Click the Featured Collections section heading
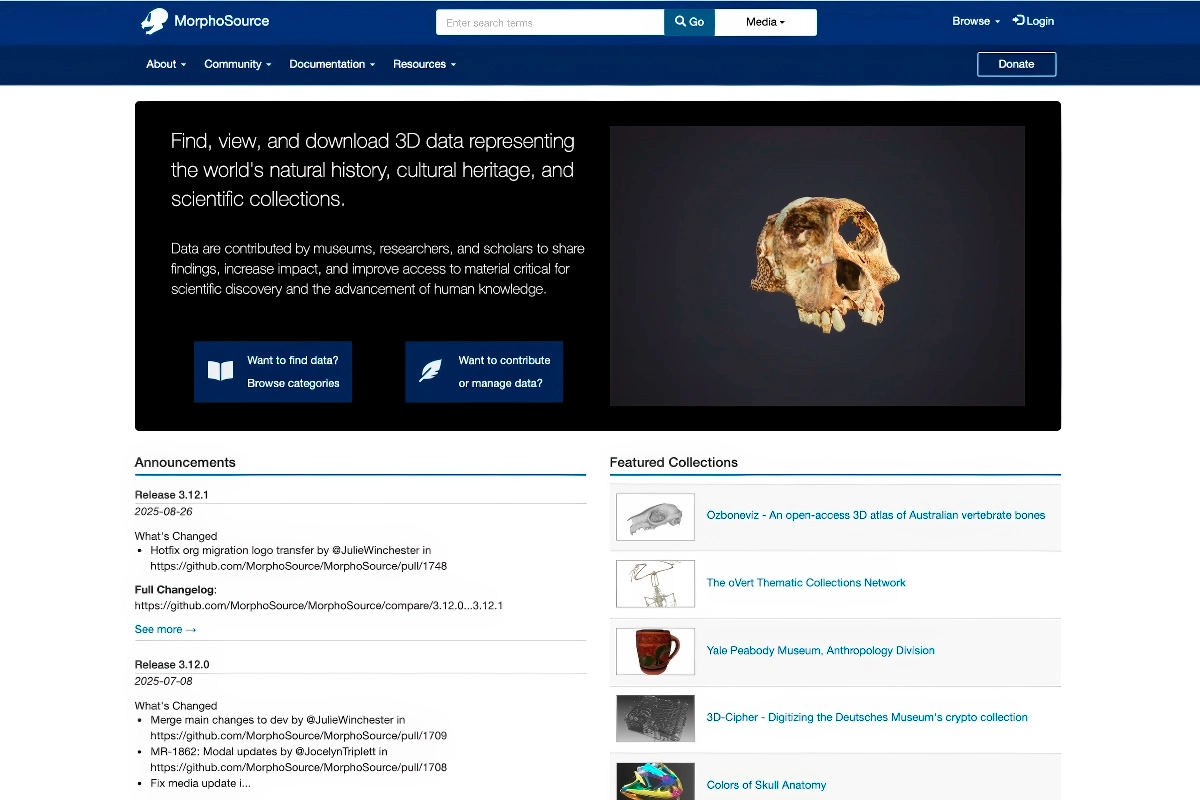1200x800 pixels. pos(674,463)
